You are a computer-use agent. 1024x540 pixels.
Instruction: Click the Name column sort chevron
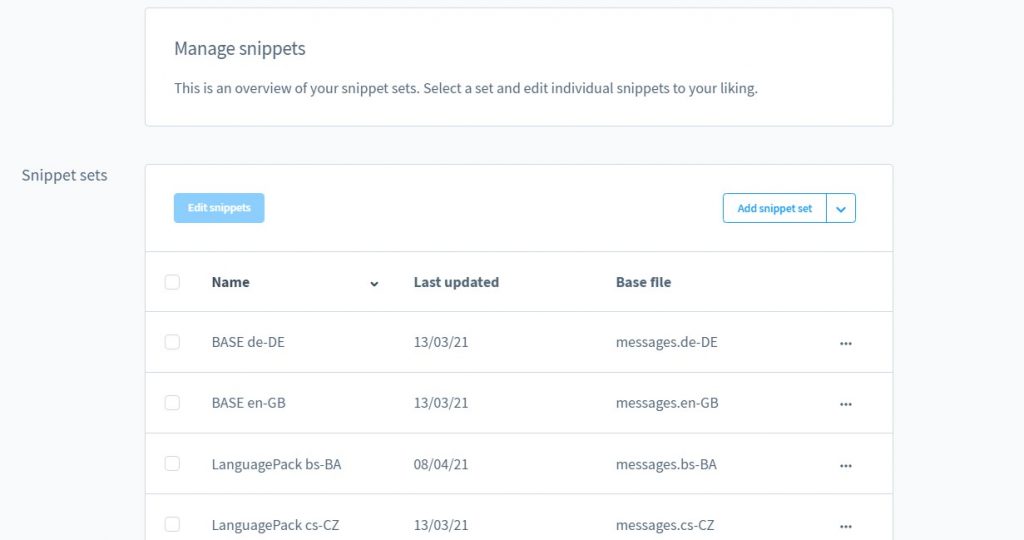click(374, 284)
